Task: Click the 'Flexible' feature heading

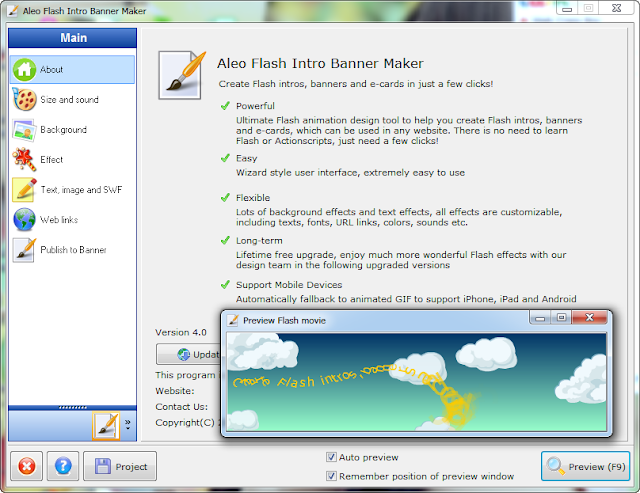Action: coord(253,198)
